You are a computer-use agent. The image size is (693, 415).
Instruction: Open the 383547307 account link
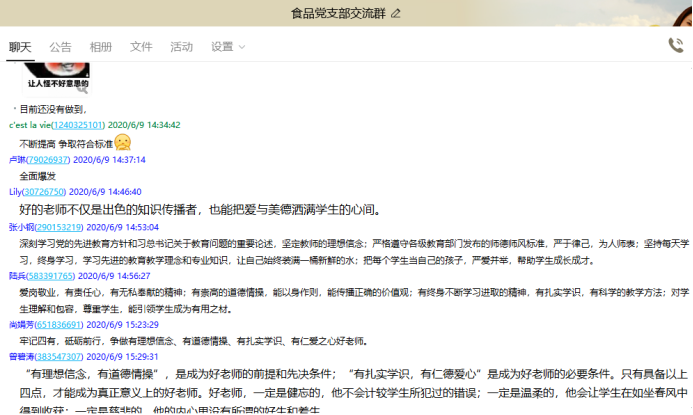59,356
